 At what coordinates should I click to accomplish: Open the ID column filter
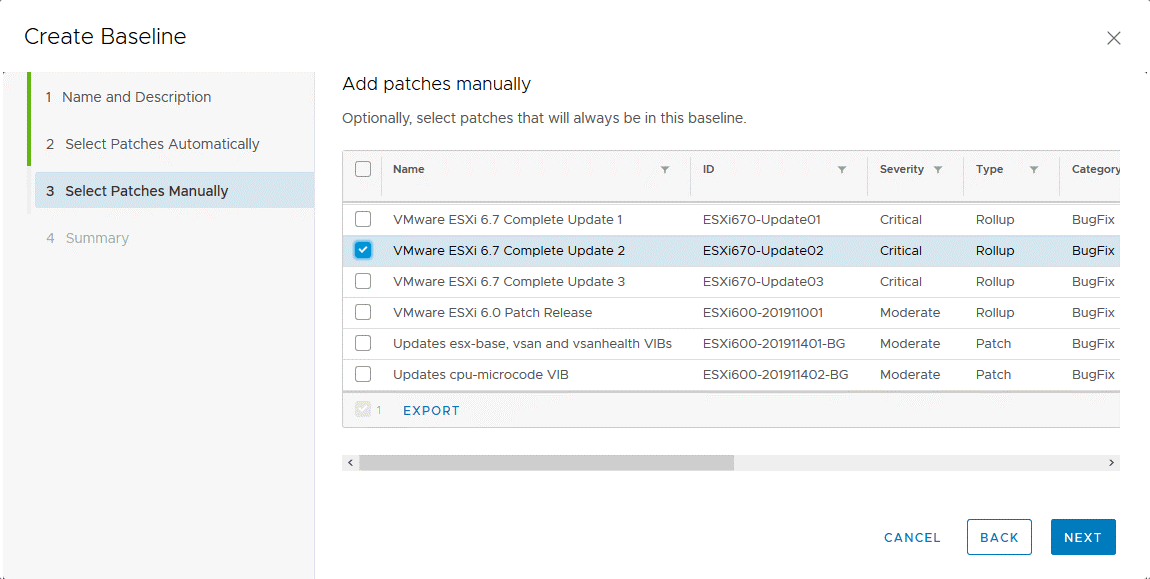point(842,170)
